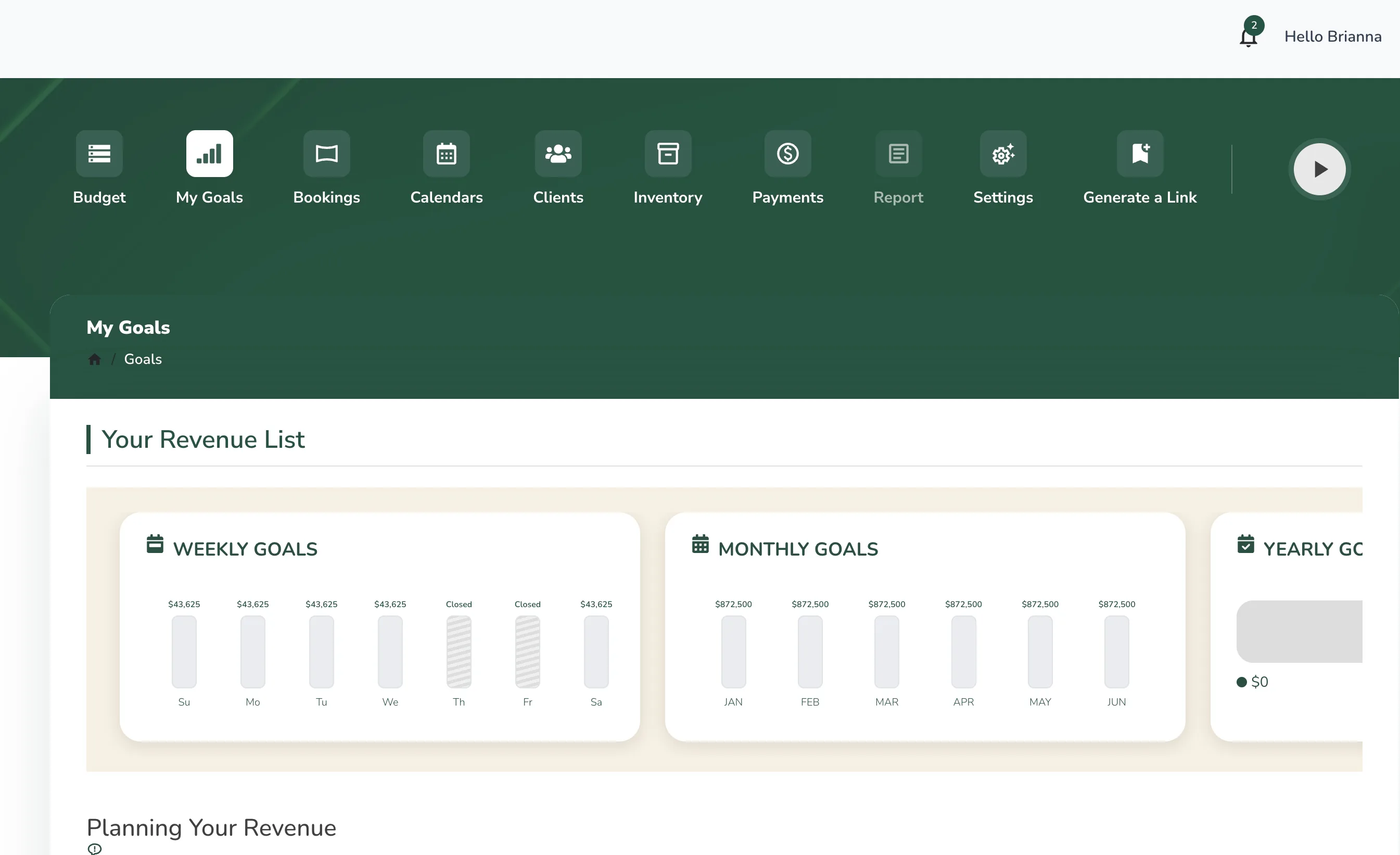This screenshot has width=1400, height=855.
Task: Click the Yearly Goals calendar-check icon
Action: pyautogui.click(x=1246, y=544)
